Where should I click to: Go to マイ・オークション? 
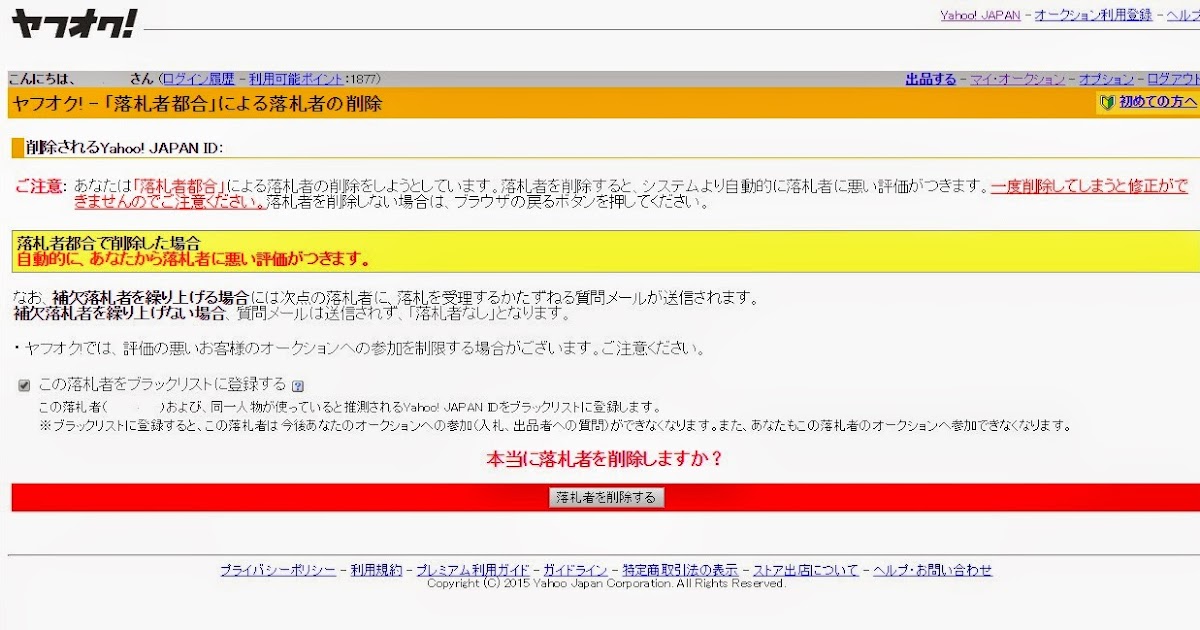[x=1017, y=78]
